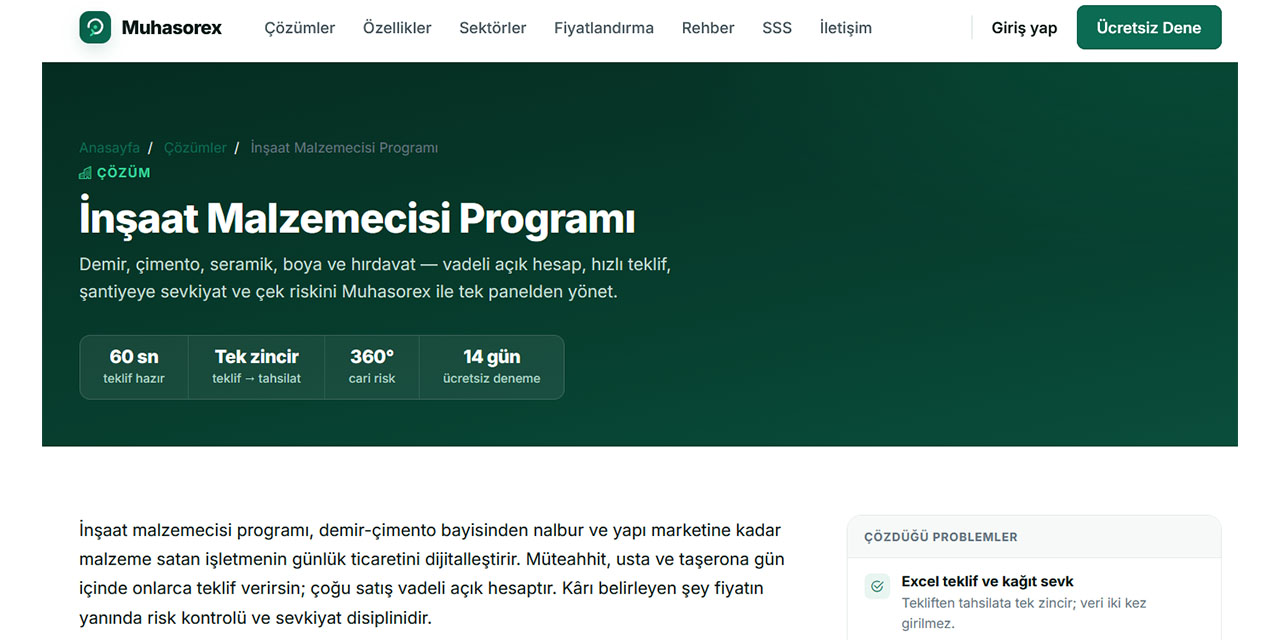Click the Çözümler breadcrumb link
The image size is (1280, 640).
pos(195,148)
